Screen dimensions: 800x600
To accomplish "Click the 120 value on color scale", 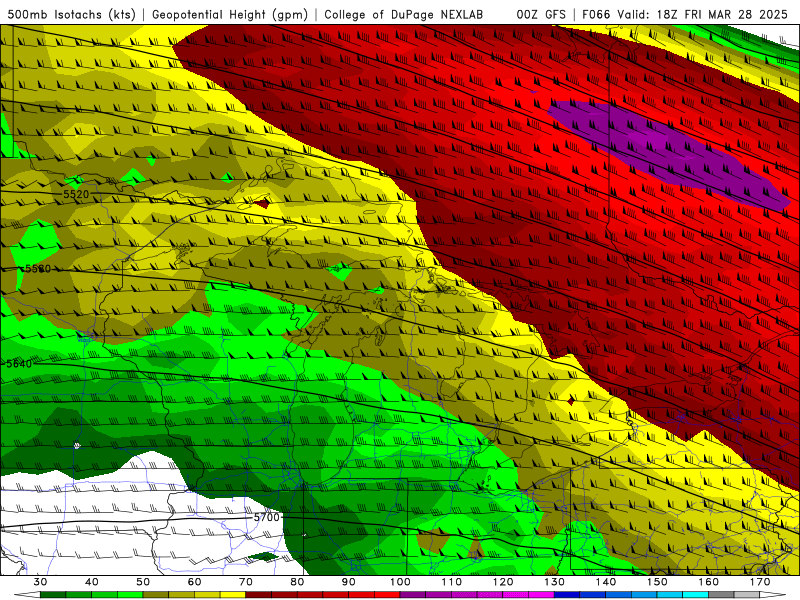I will 503,582.
